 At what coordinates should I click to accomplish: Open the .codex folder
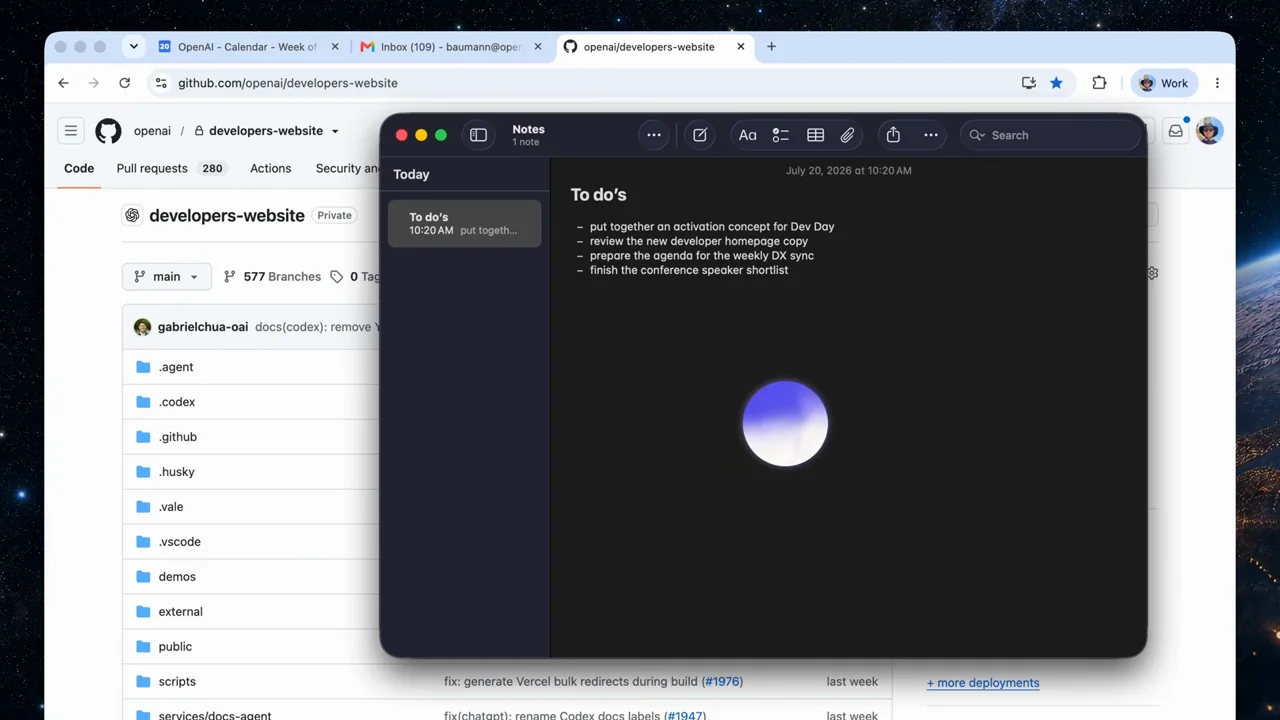click(x=177, y=402)
